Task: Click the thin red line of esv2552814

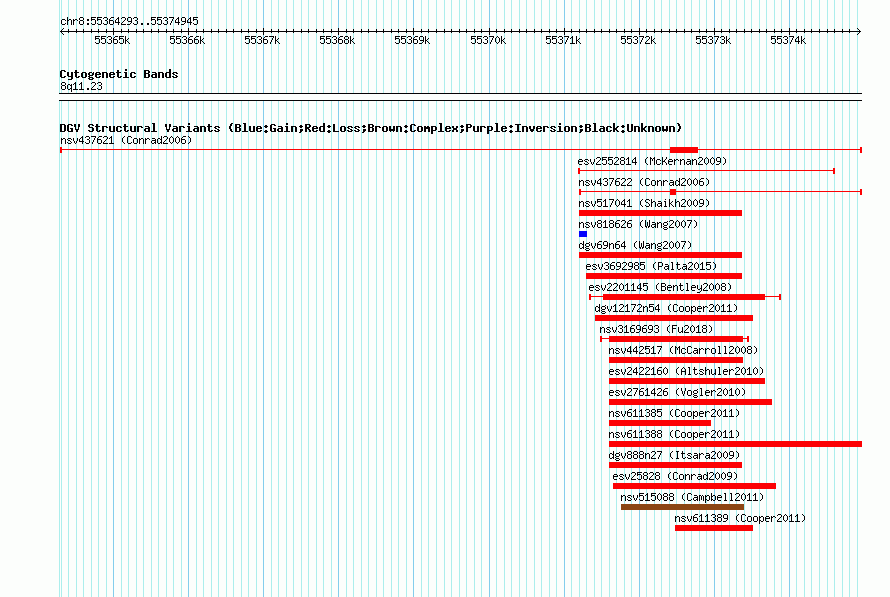Action: [707, 171]
